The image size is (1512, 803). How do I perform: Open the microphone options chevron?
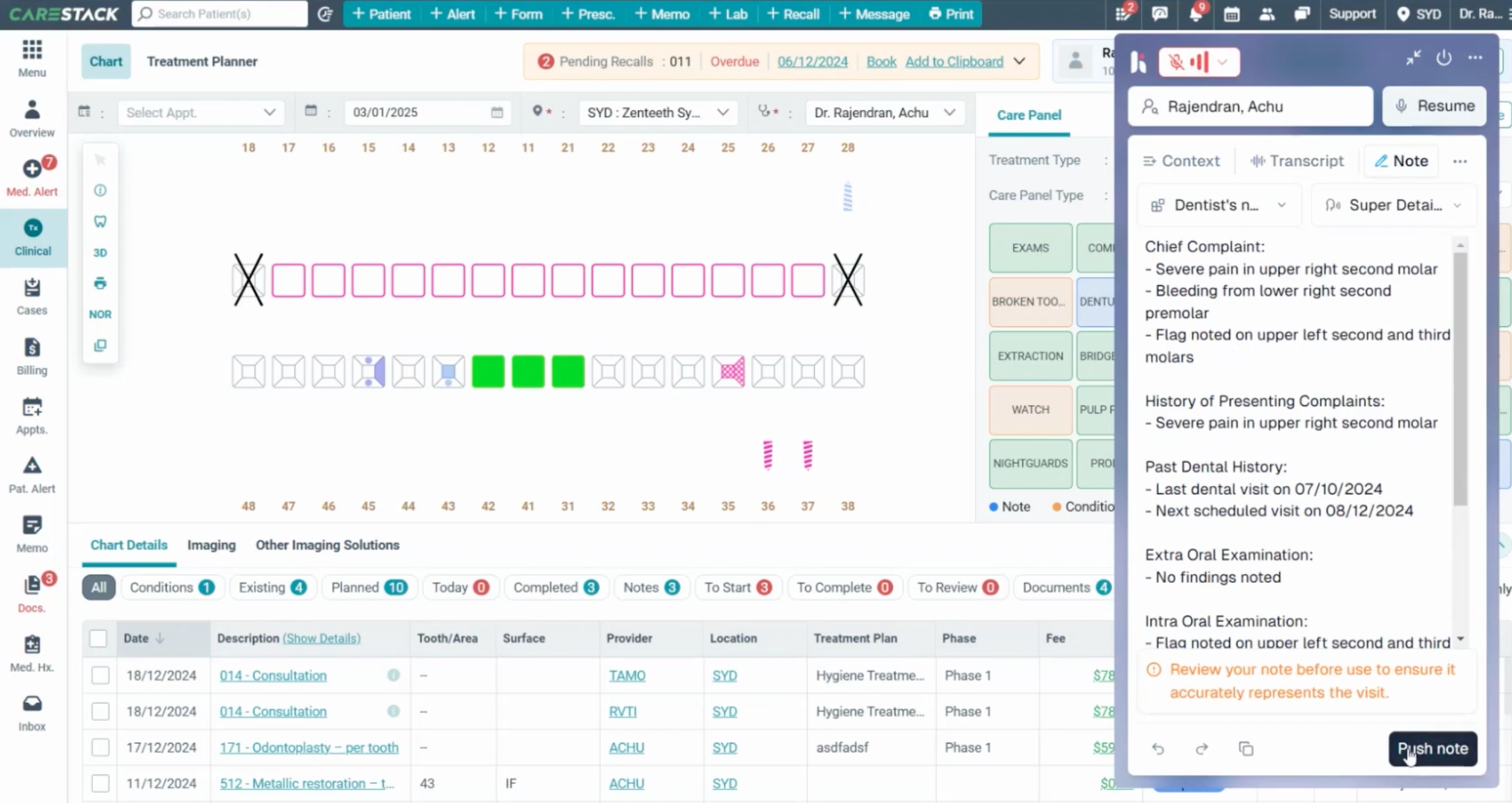tap(1223, 61)
